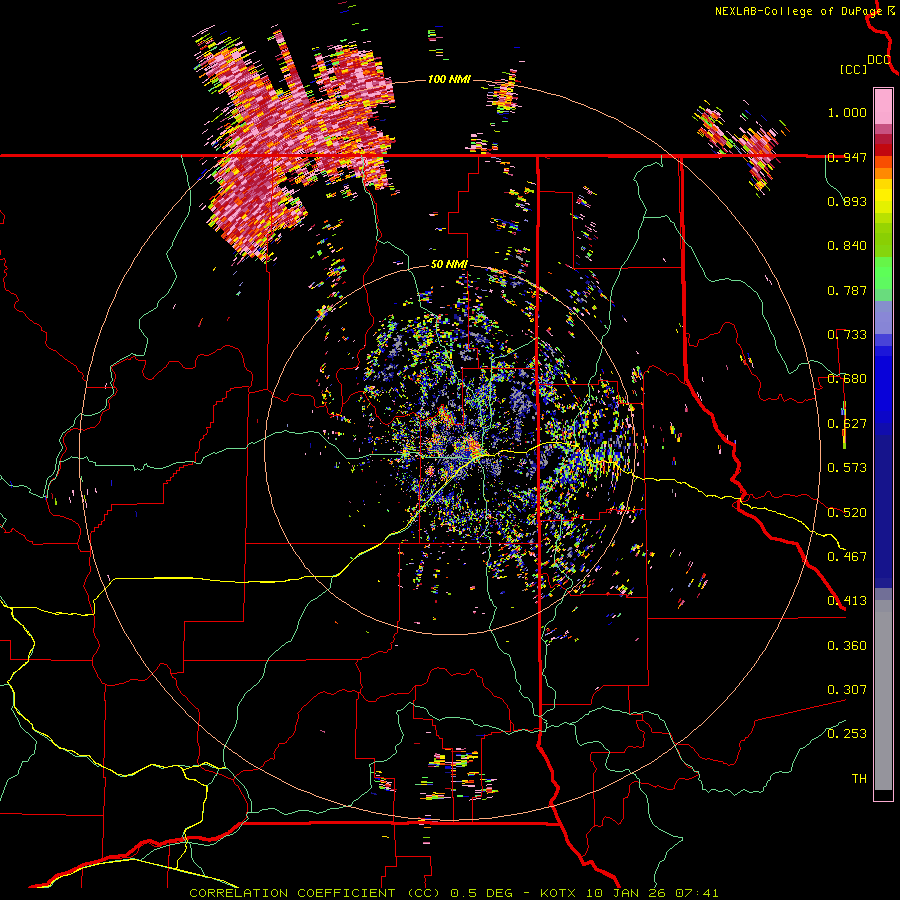Click the DCC label above the color bar
900x900 pixels.
click(879, 59)
